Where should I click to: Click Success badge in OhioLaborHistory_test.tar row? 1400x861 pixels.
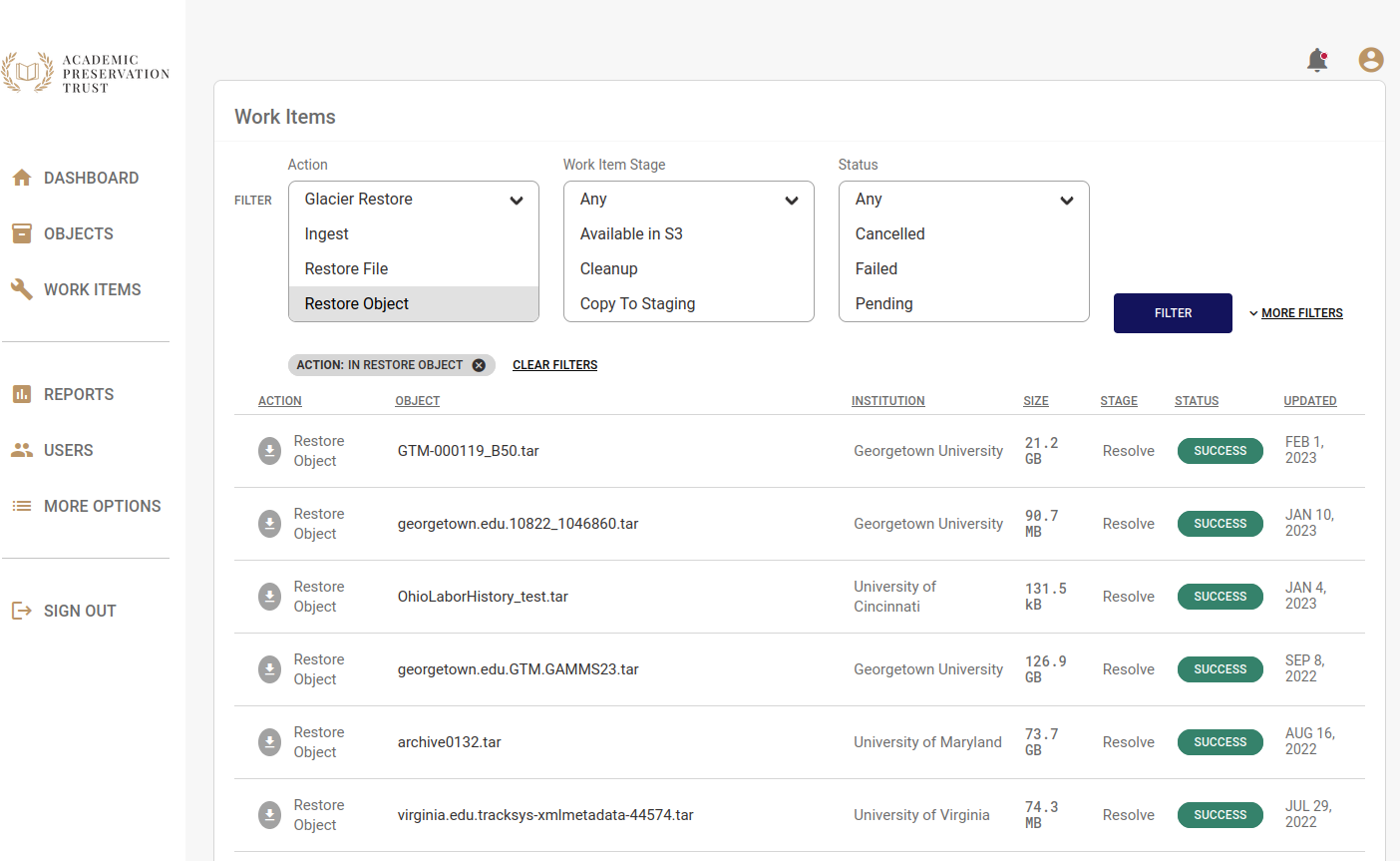1221,597
